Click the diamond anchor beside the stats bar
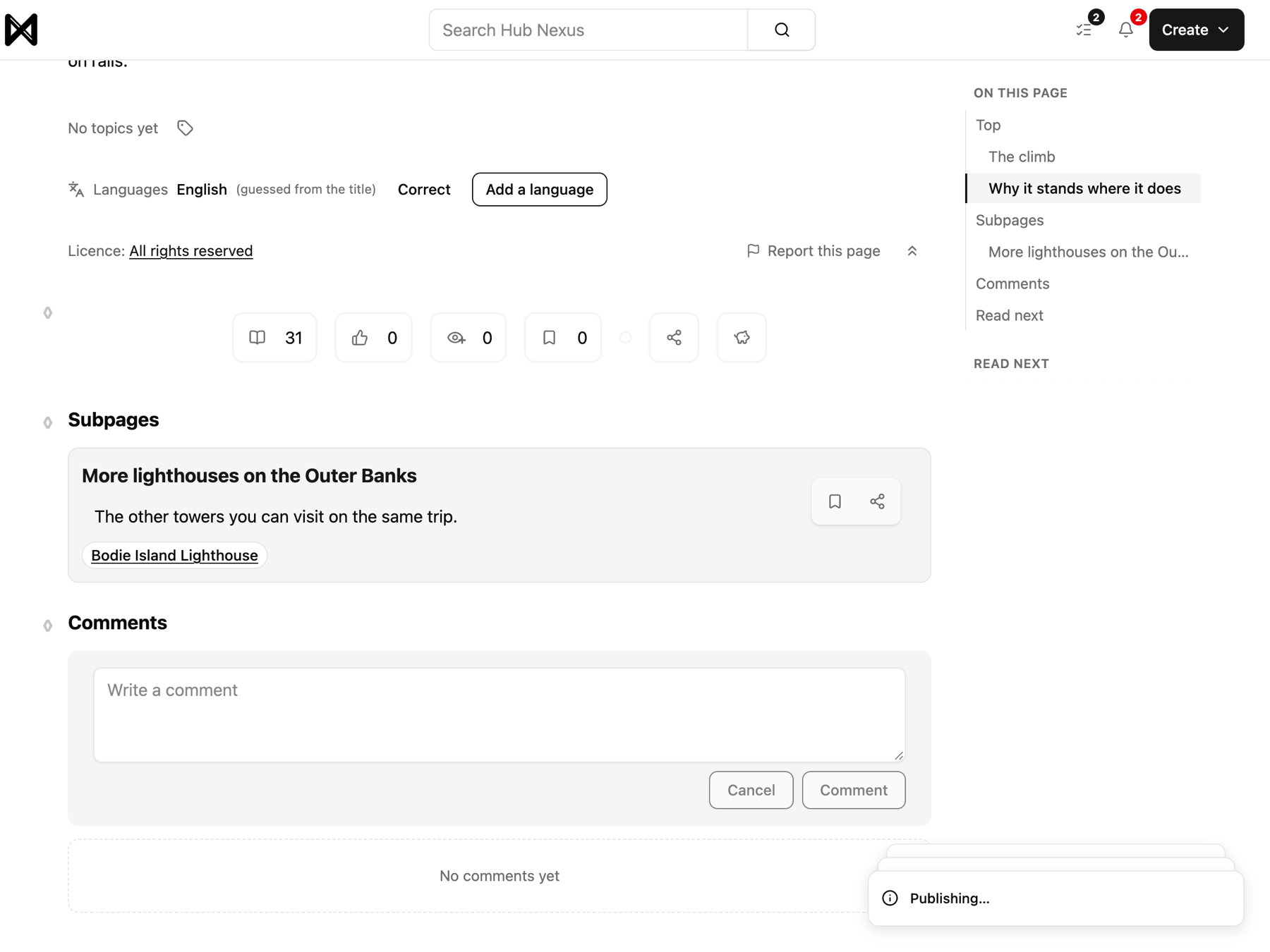Image resolution: width=1270 pixels, height=952 pixels. coord(47,312)
